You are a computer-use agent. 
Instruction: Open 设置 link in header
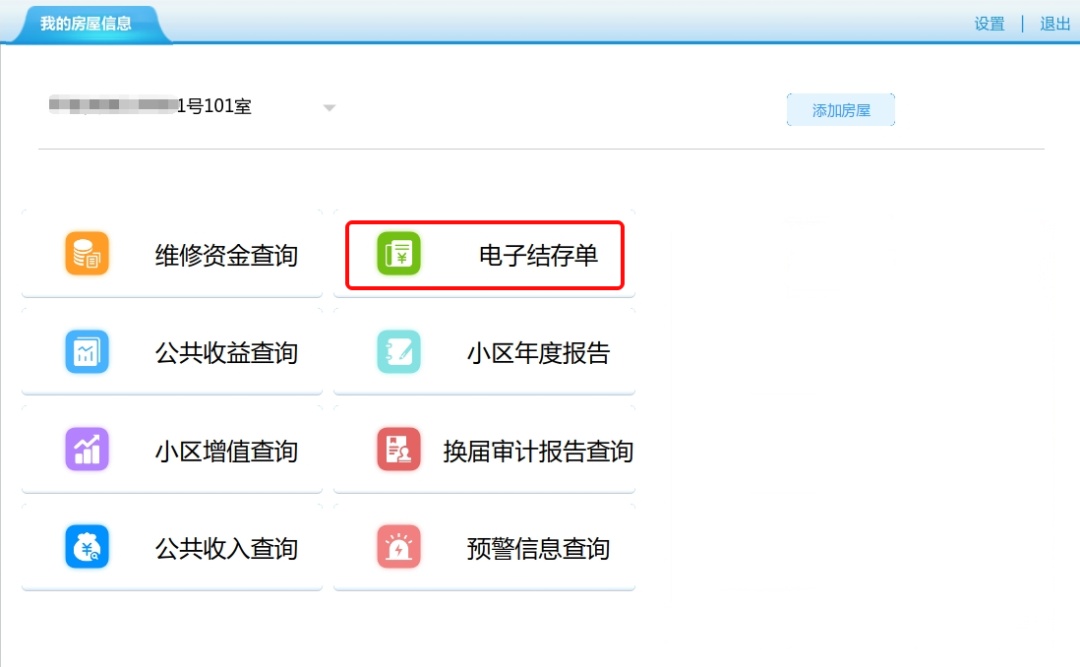pos(989,24)
